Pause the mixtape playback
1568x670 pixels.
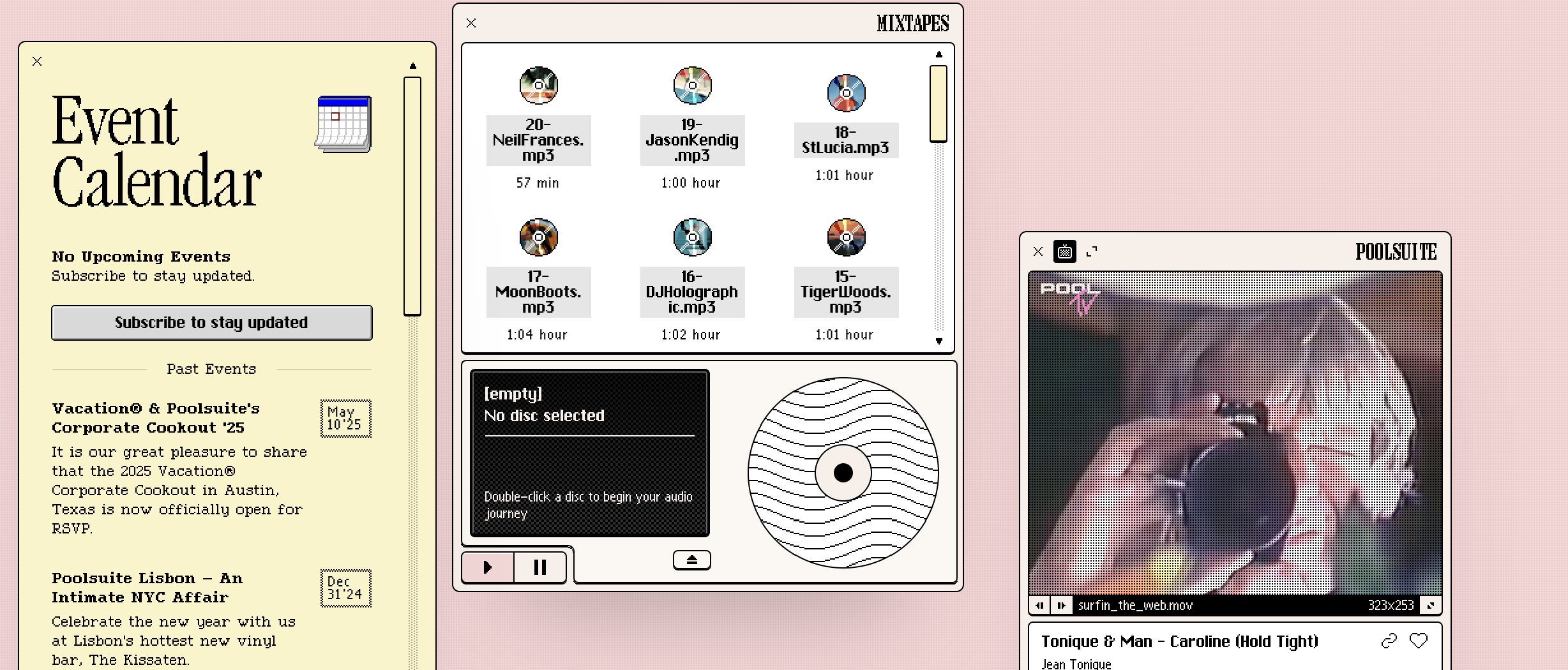tap(539, 567)
